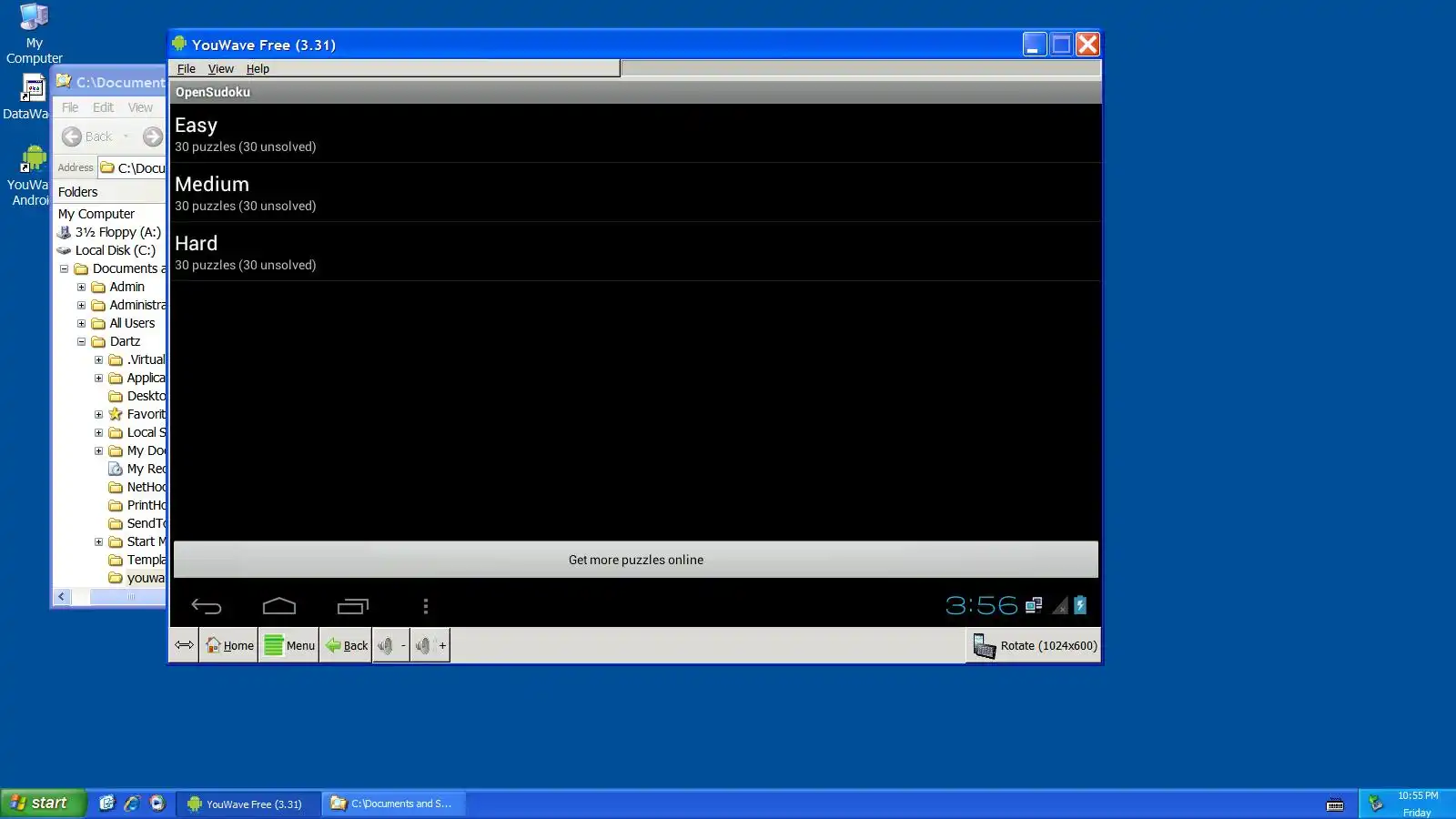This screenshot has height=819, width=1456.
Task: Click the Windows start button
Action: point(43,803)
